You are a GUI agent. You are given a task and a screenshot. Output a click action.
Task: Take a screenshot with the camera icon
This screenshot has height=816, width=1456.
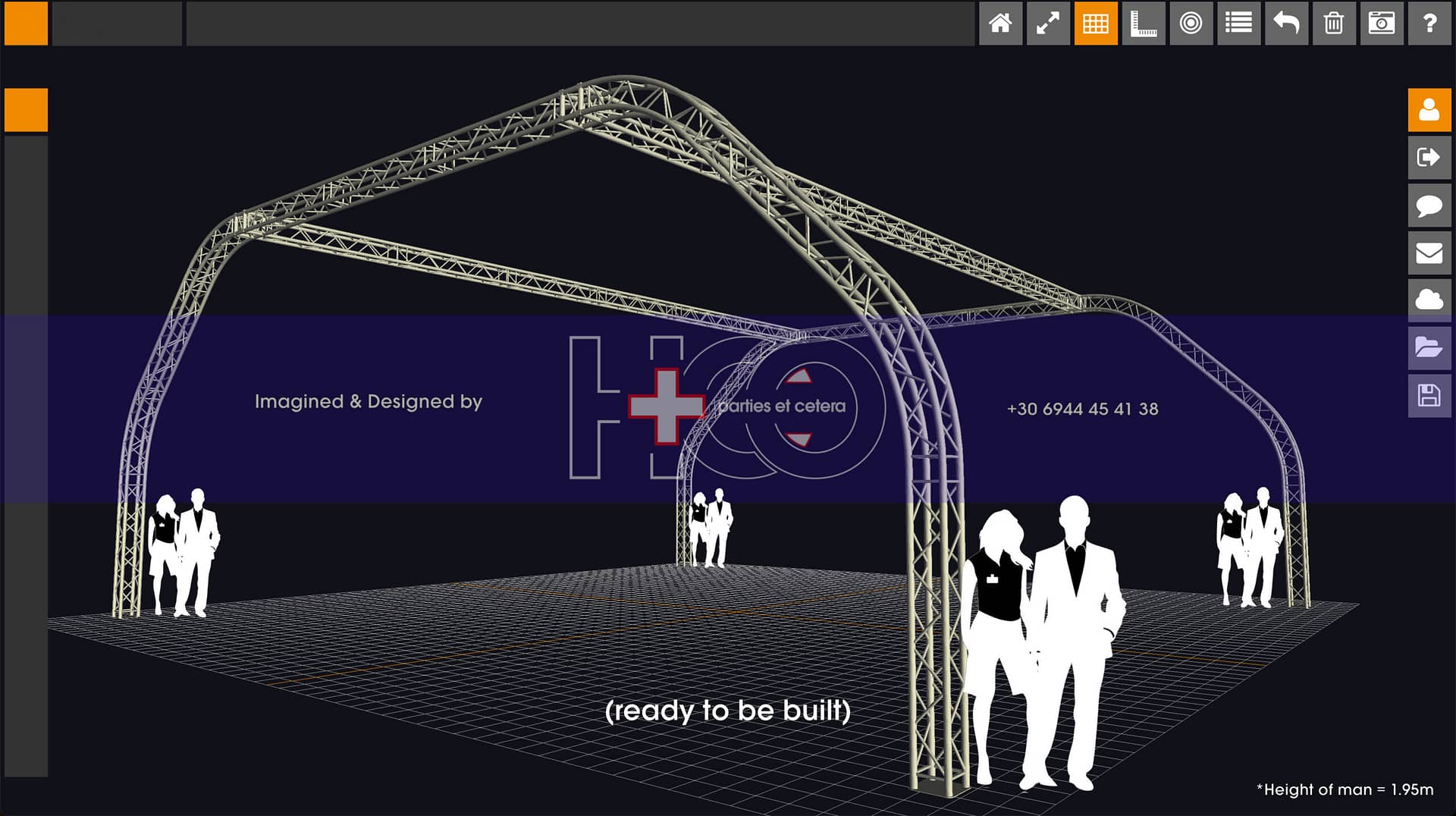point(1382,24)
